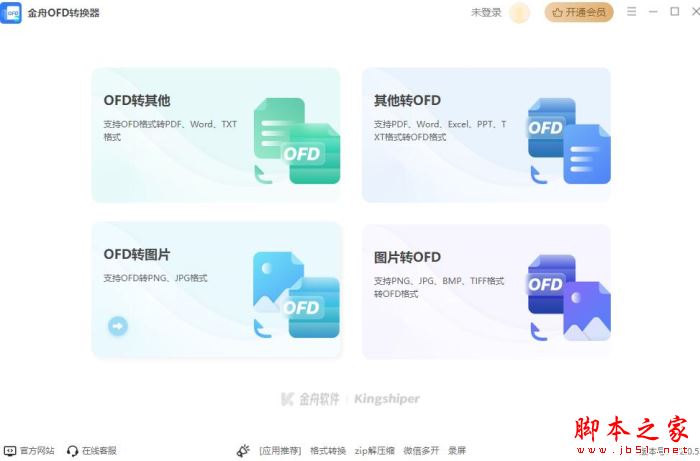The image size is (700, 461).
Task: Click the OFD转图片 title text
Action: coord(137,254)
